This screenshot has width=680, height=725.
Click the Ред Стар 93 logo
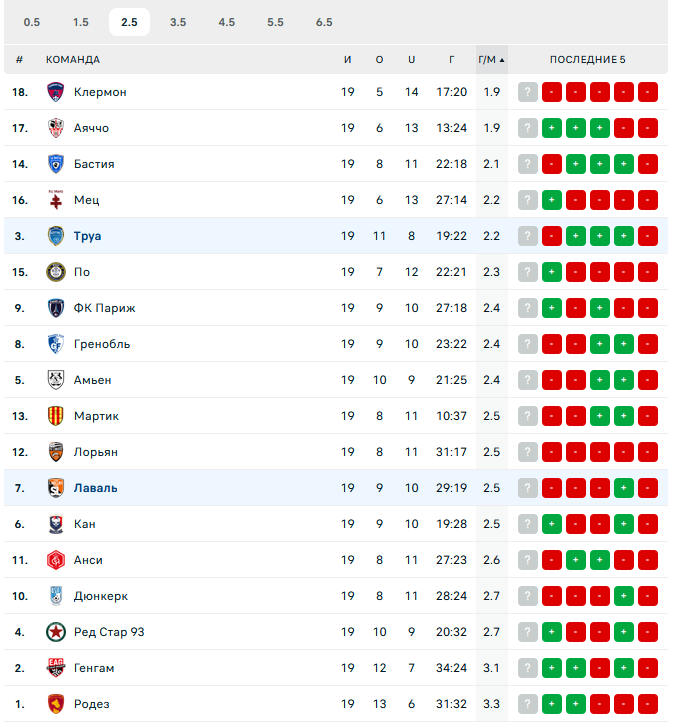[x=56, y=632]
